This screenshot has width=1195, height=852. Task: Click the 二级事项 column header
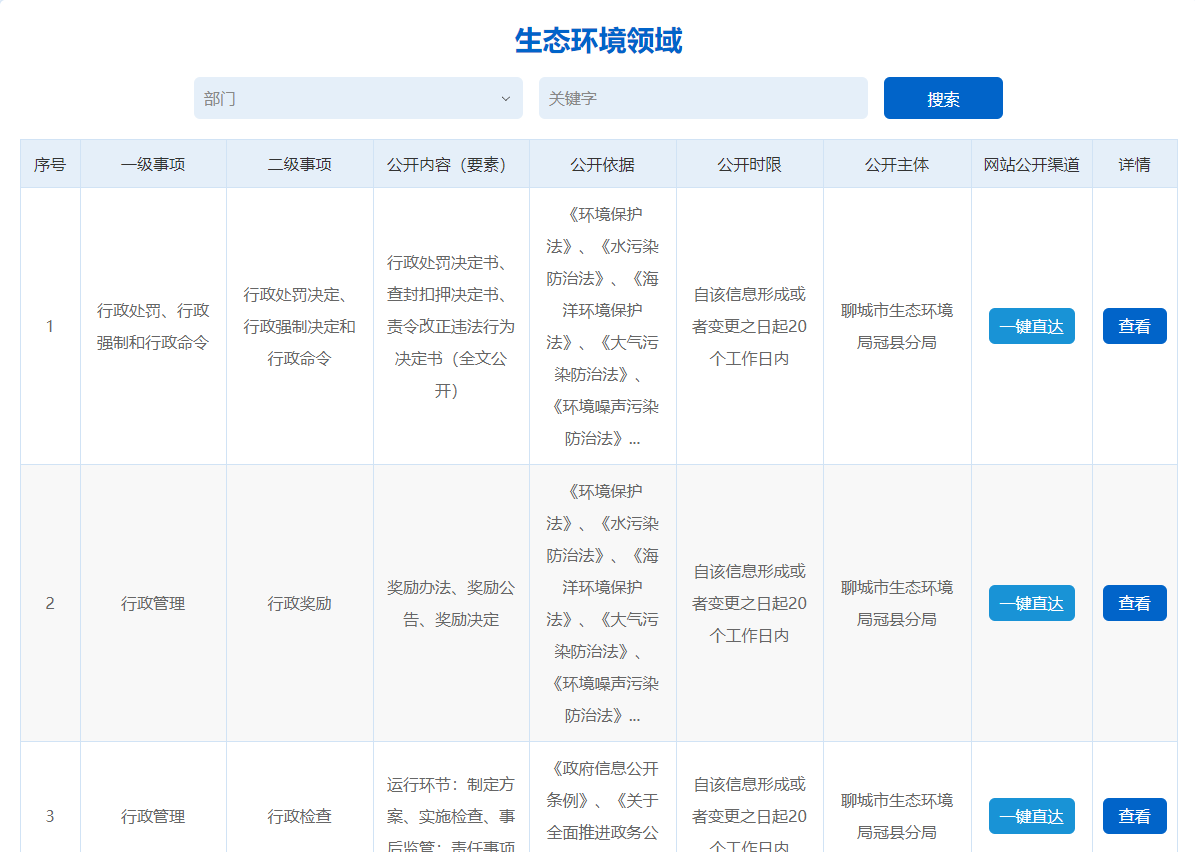(300, 164)
